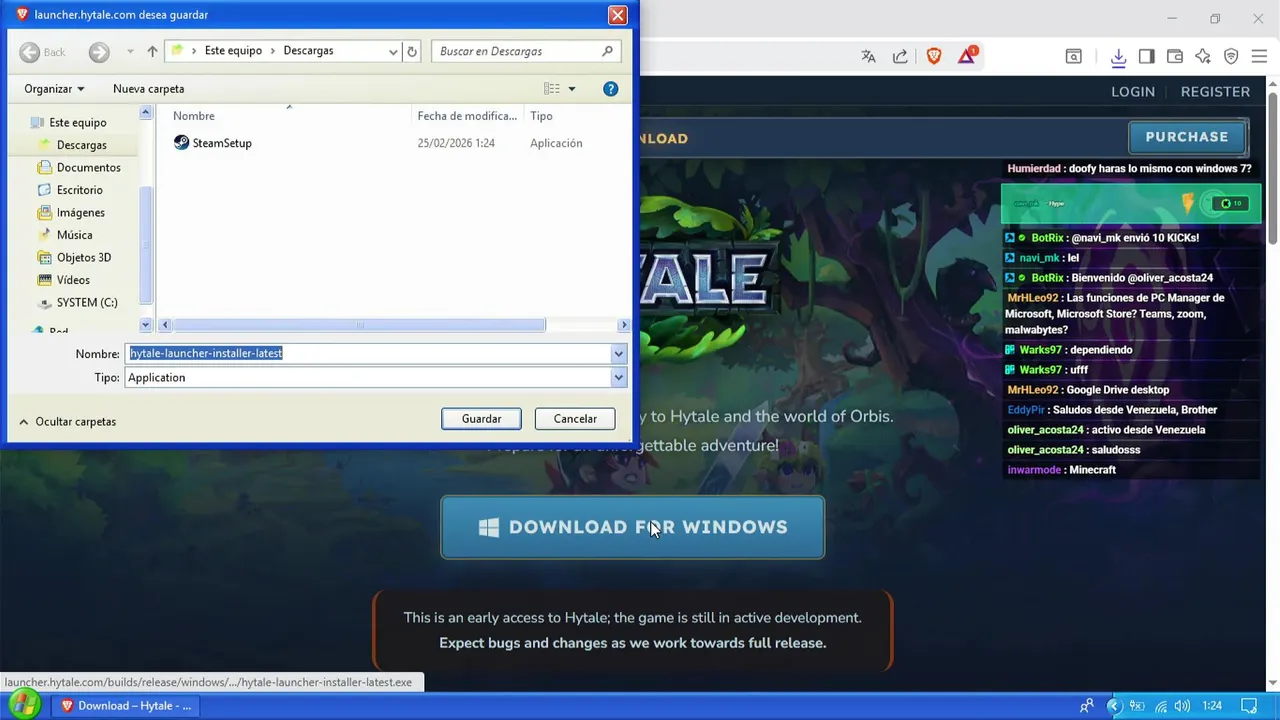Click the share page icon
Image resolution: width=1280 pixels, height=720 pixels.
900,56
